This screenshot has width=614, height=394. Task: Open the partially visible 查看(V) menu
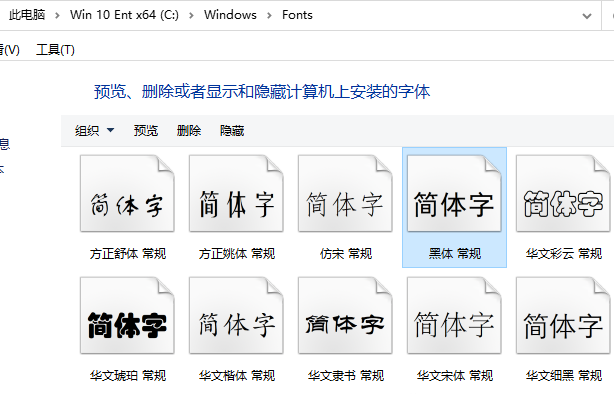click(x=9, y=50)
